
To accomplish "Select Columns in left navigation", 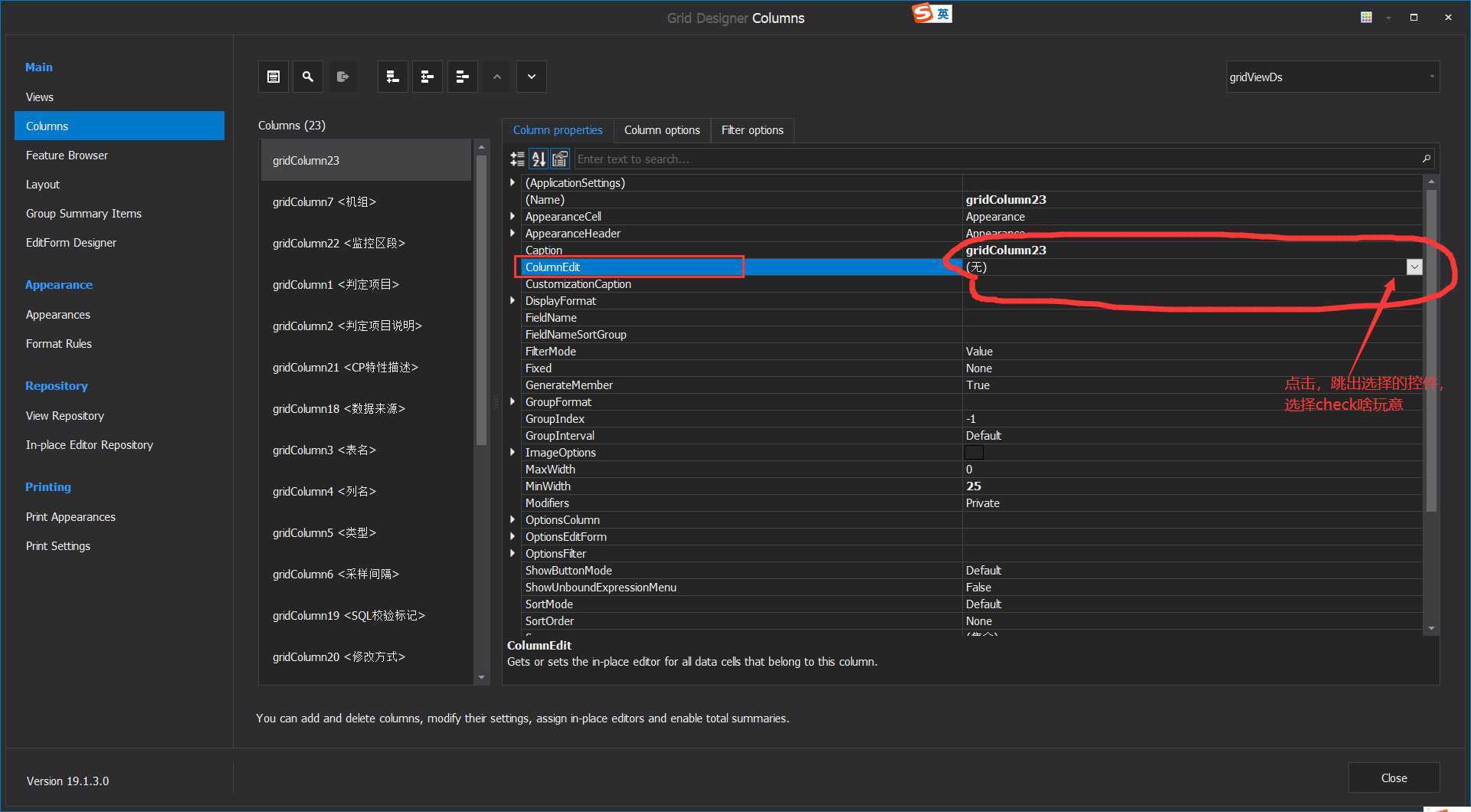I will 119,126.
